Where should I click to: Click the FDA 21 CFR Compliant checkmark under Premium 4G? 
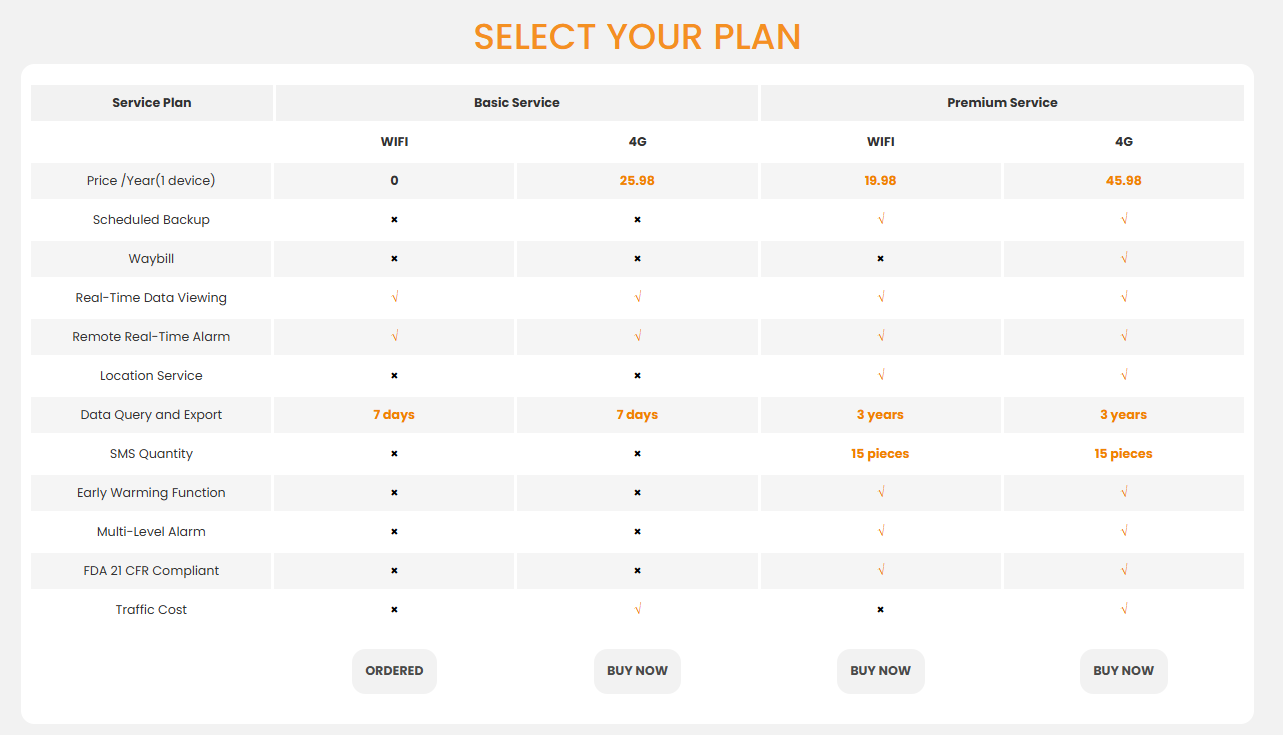pos(1124,570)
